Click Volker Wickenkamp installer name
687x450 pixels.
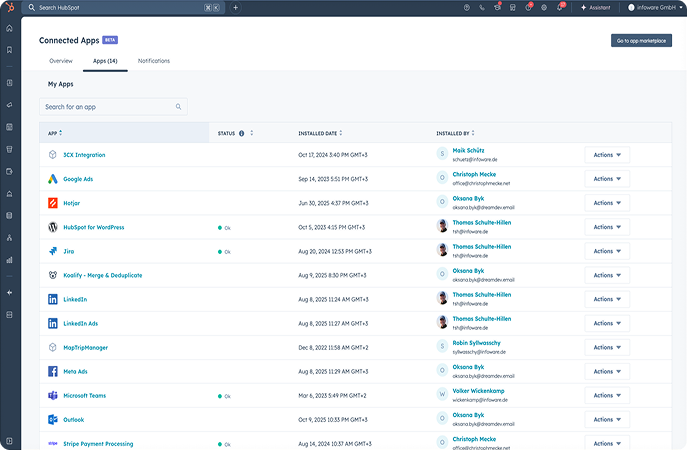pyautogui.click(x=478, y=391)
